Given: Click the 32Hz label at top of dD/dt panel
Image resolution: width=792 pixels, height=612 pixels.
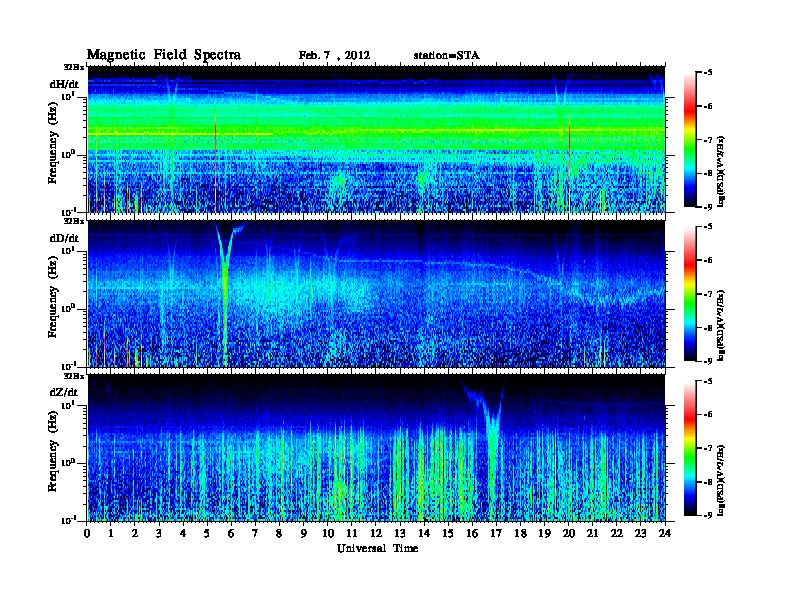Looking at the screenshot, I should click(74, 221).
